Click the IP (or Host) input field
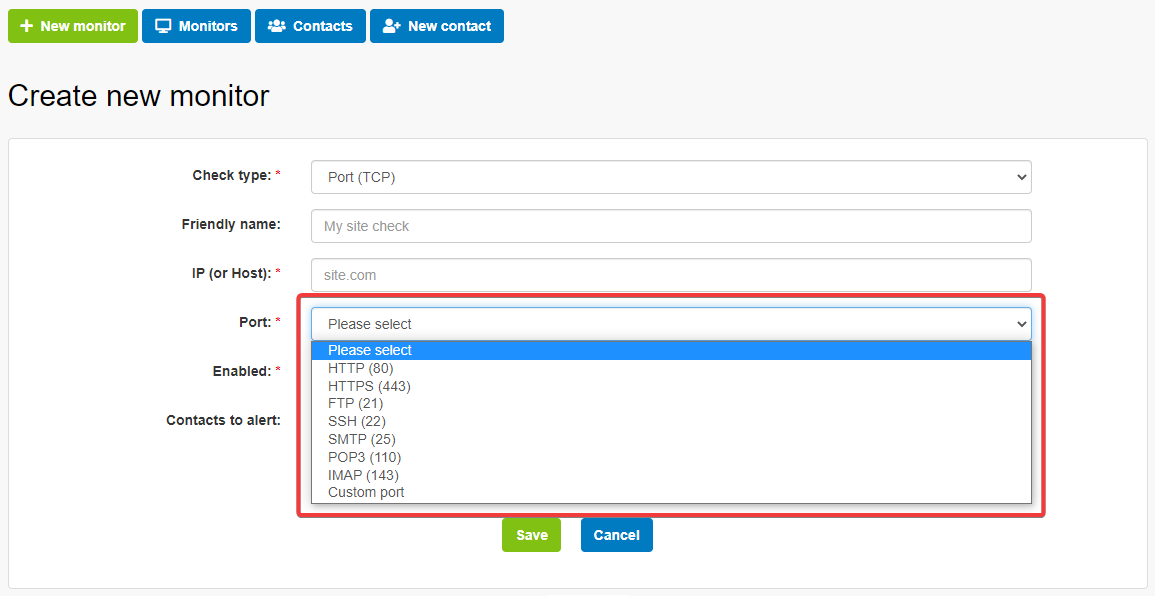Viewport: 1155px width, 596px height. pos(671,275)
